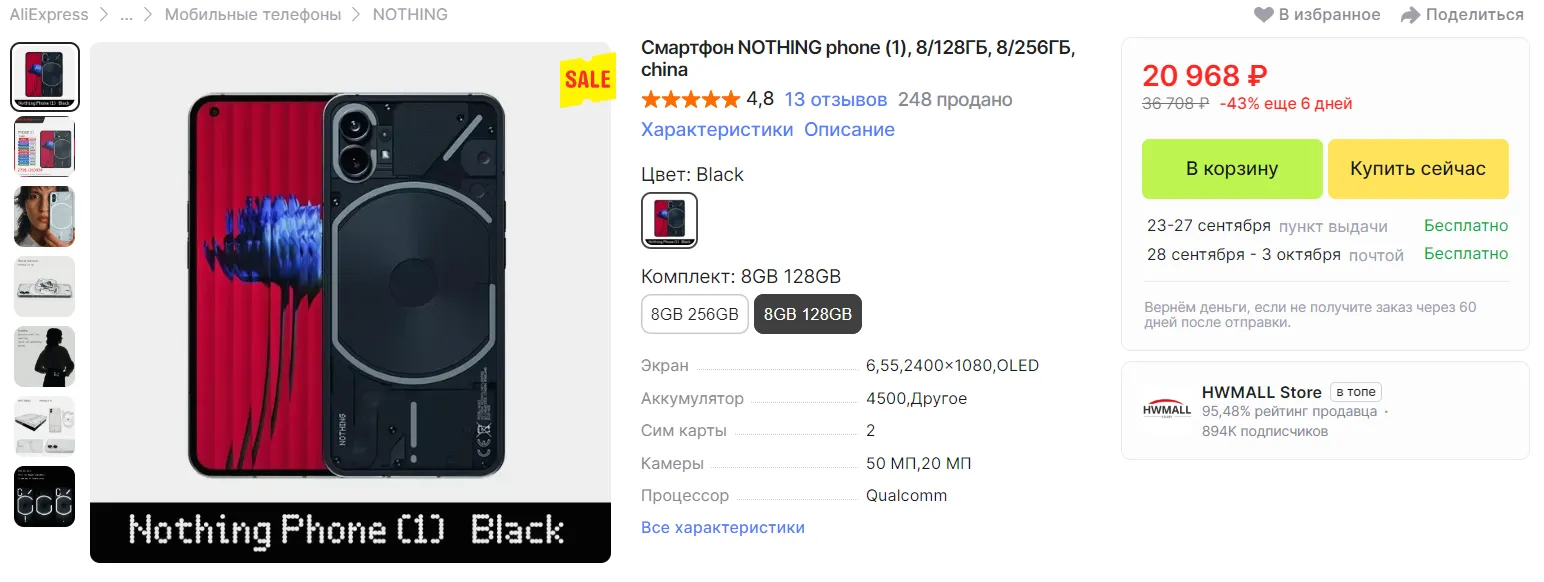Click the share arrow icon
The width and height of the screenshot is (1544, 582).
coord(1410,15)
